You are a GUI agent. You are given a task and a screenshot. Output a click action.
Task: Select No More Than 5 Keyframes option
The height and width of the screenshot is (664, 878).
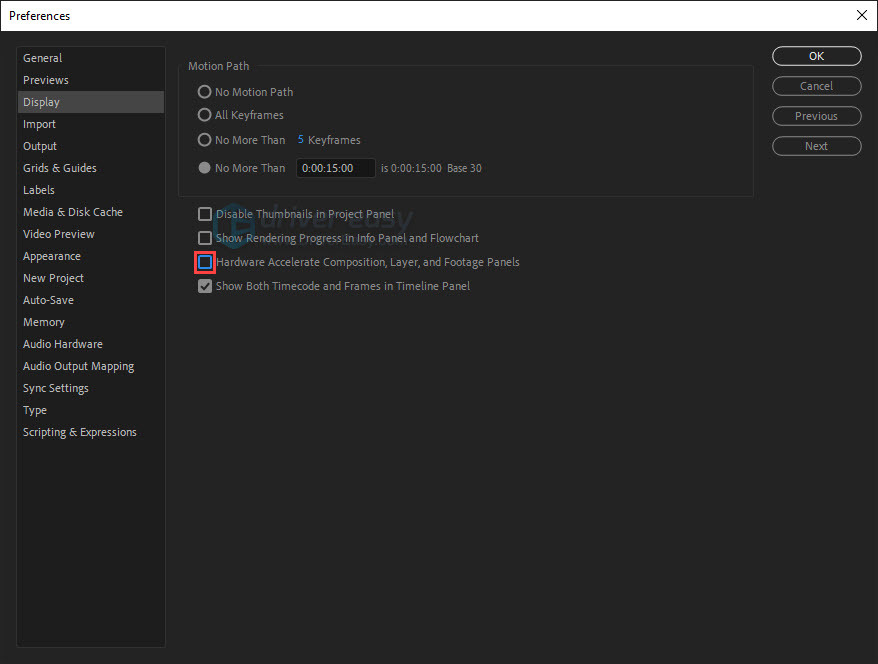point(205,140)
